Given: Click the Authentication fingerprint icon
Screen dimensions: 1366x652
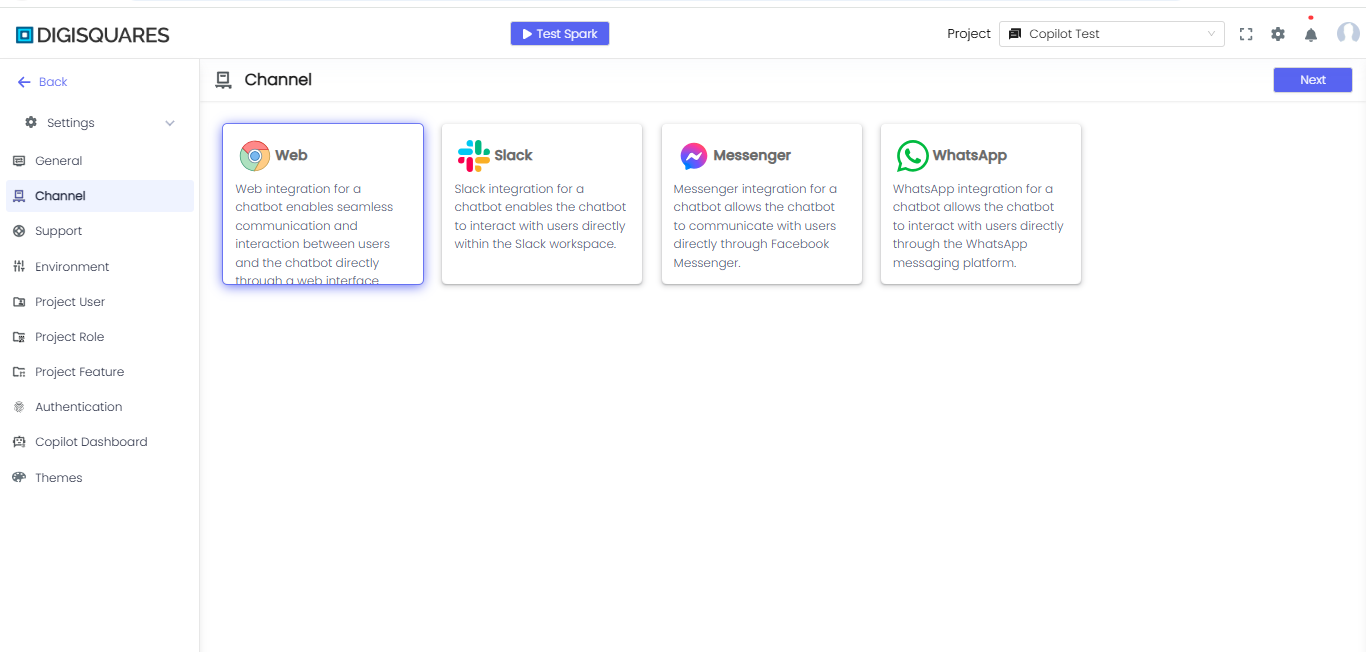Looking at the screenshot, I should tap(19, 407).
